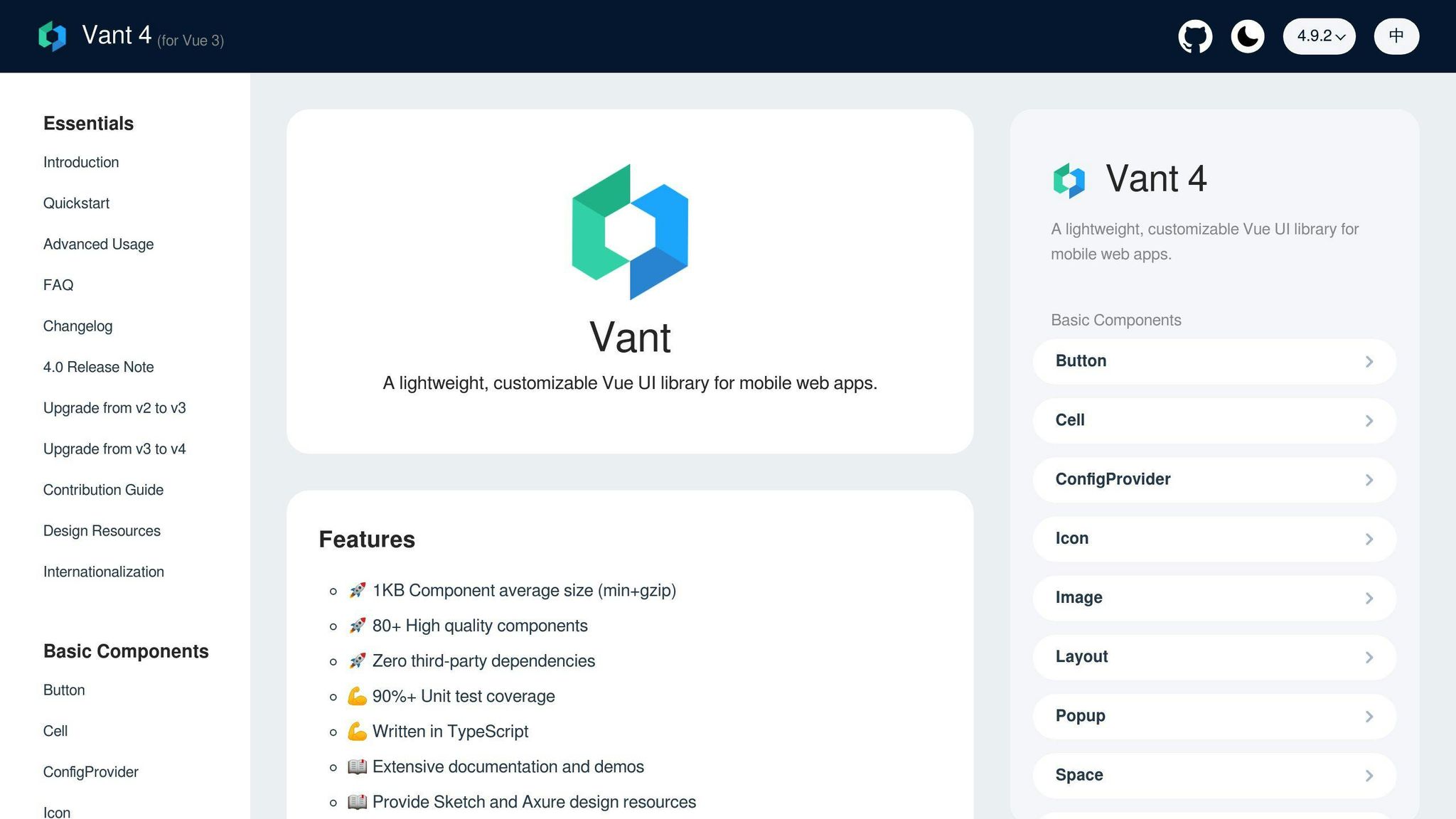
Task: Go to Quickstart in the sidebar
Action: [76, 203]
